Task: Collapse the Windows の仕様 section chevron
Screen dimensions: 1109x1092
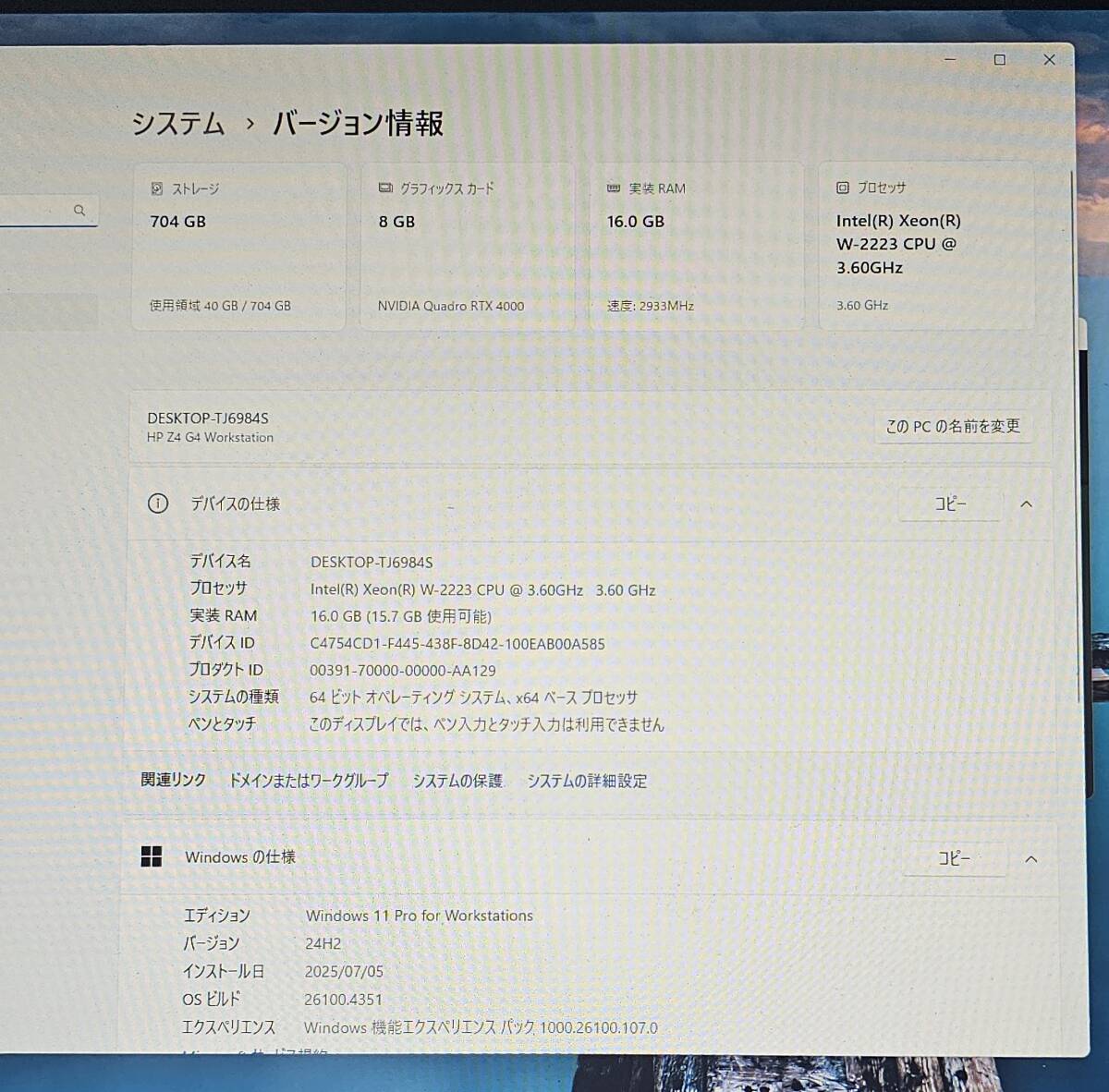Action: pyautogui.click(x=1031, y=859)
